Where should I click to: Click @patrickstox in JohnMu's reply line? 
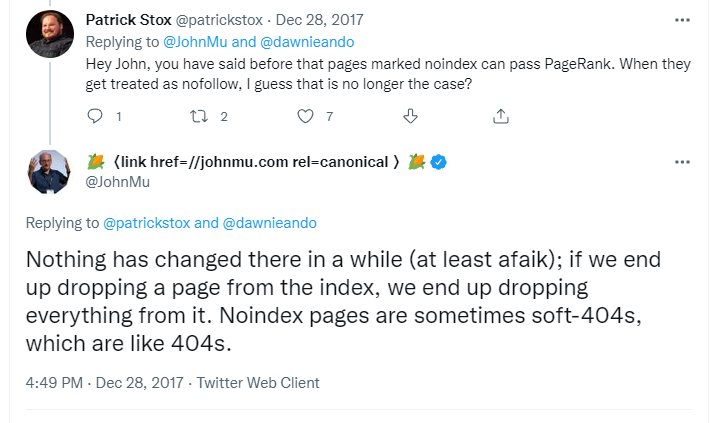click(146, 223)
